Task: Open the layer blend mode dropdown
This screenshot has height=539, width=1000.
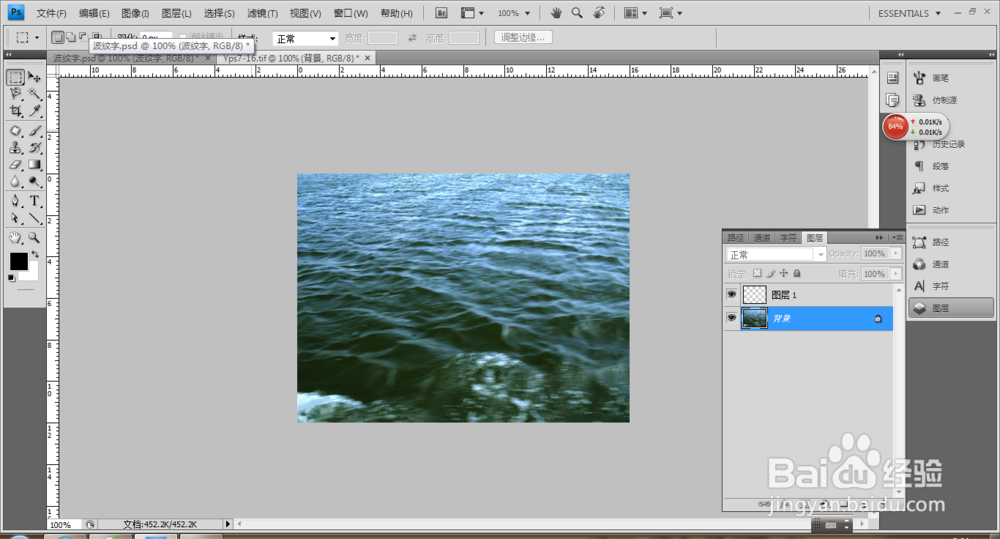Action: click(776, 255)
